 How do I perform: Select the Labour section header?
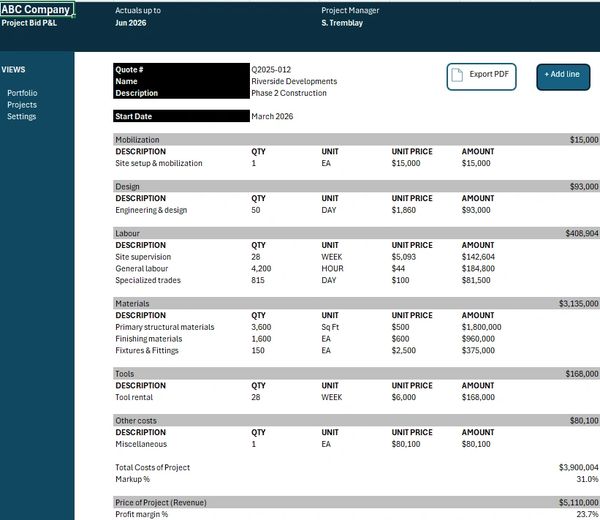pyautogui.click(x=356, y=233)
